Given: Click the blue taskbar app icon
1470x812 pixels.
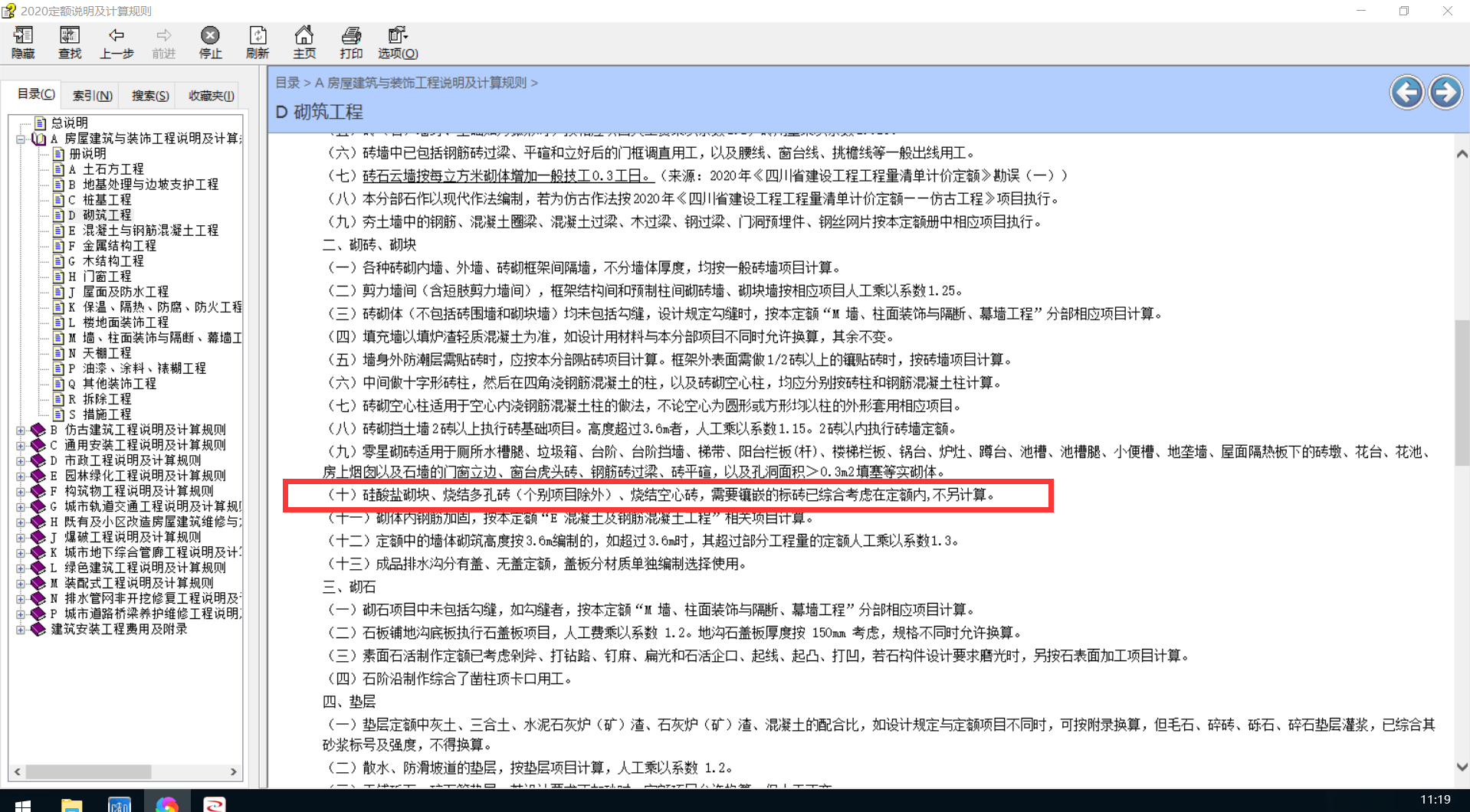Looking at the screenshot, I should click(x=120, y=804).
